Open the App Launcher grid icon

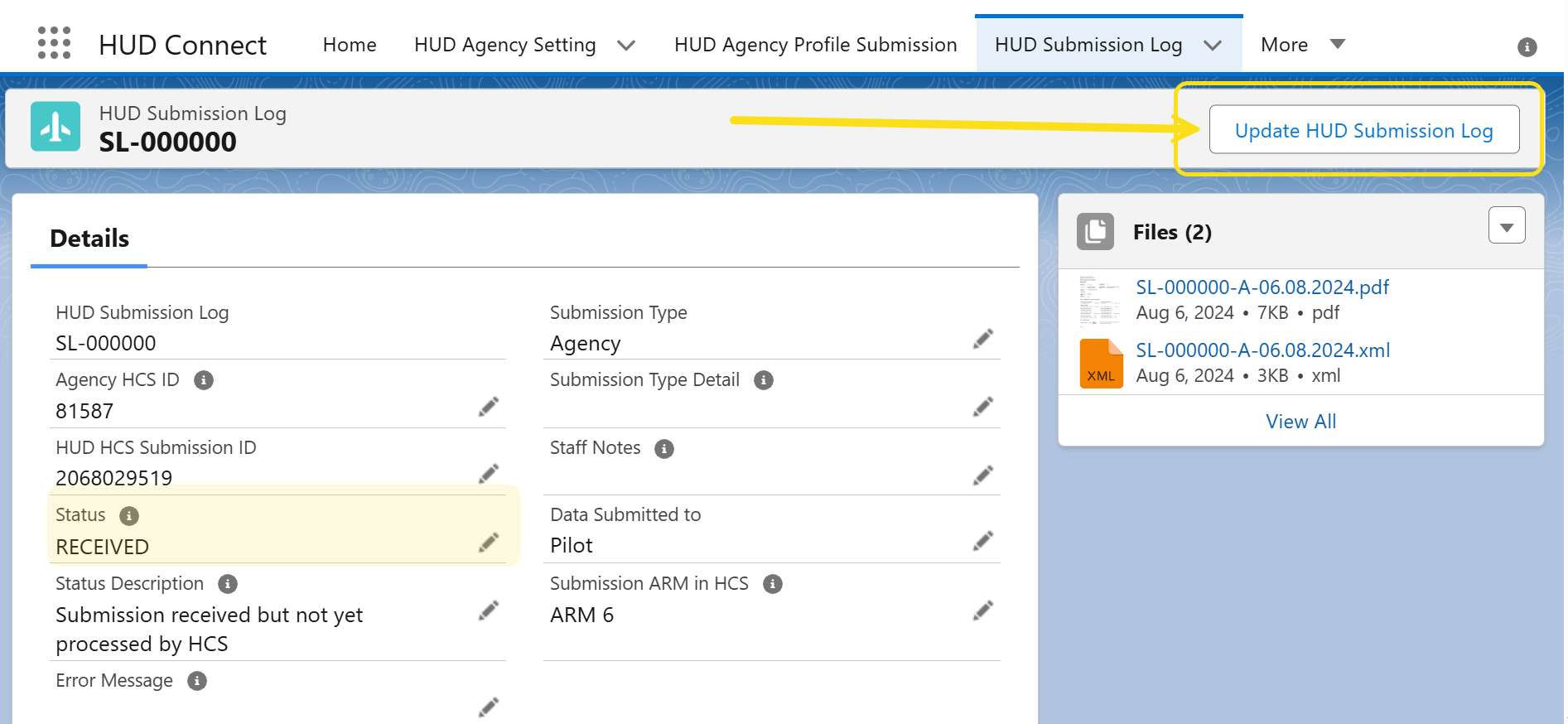point(55,43)
